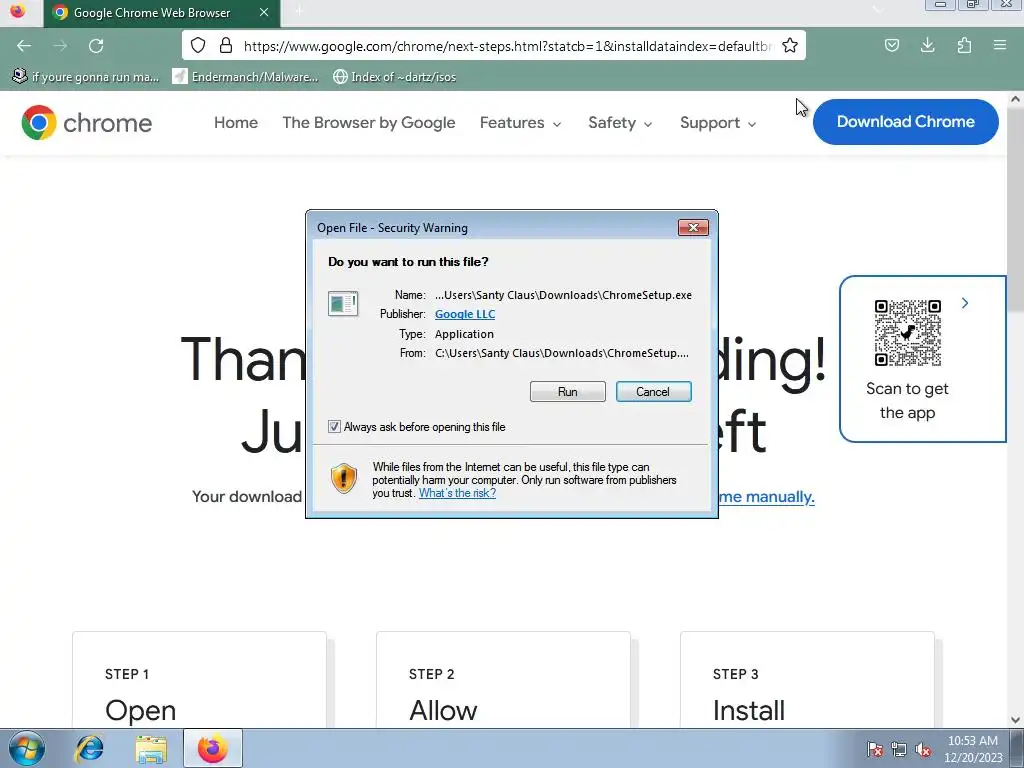This screenshot has width=1024, height=768.
Task: Expand the Scan to get the app chevron
Action: pyautogui.click(x=965, y=303)
